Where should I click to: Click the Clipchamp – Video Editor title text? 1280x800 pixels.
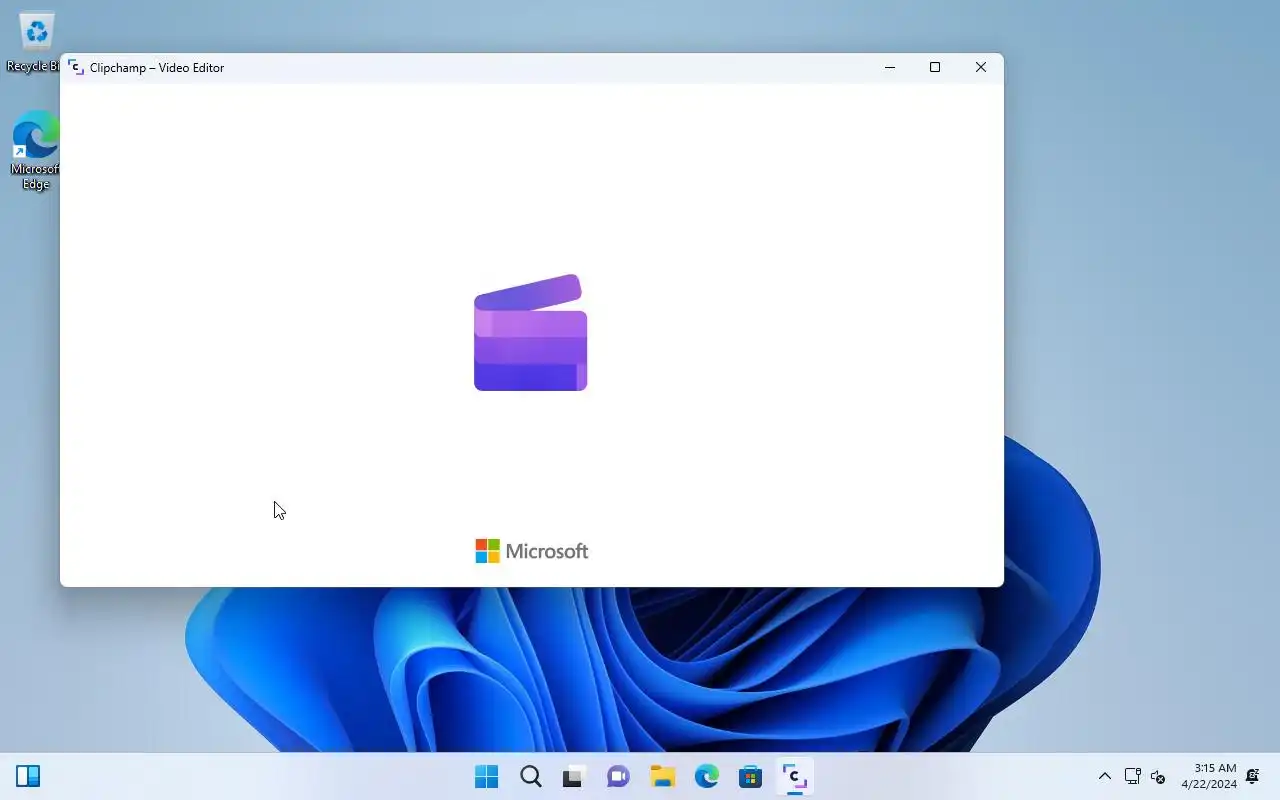[157, 68]
